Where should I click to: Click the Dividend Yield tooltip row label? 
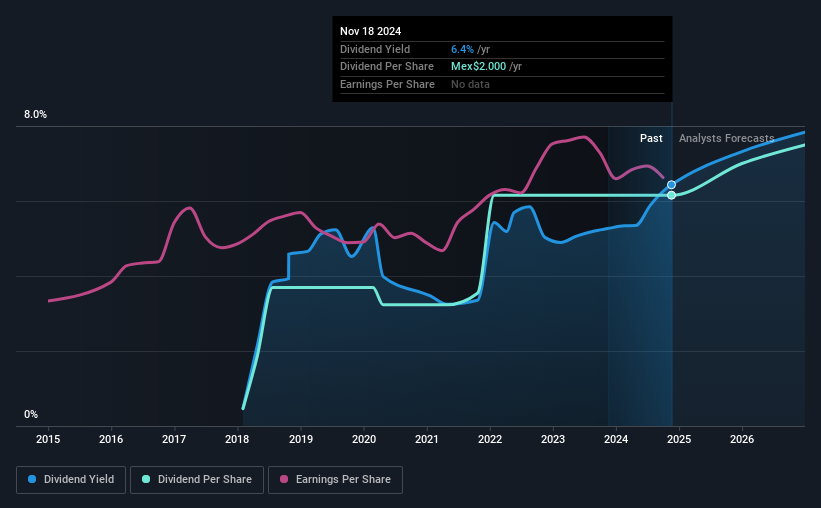click(x=375, y=49)
